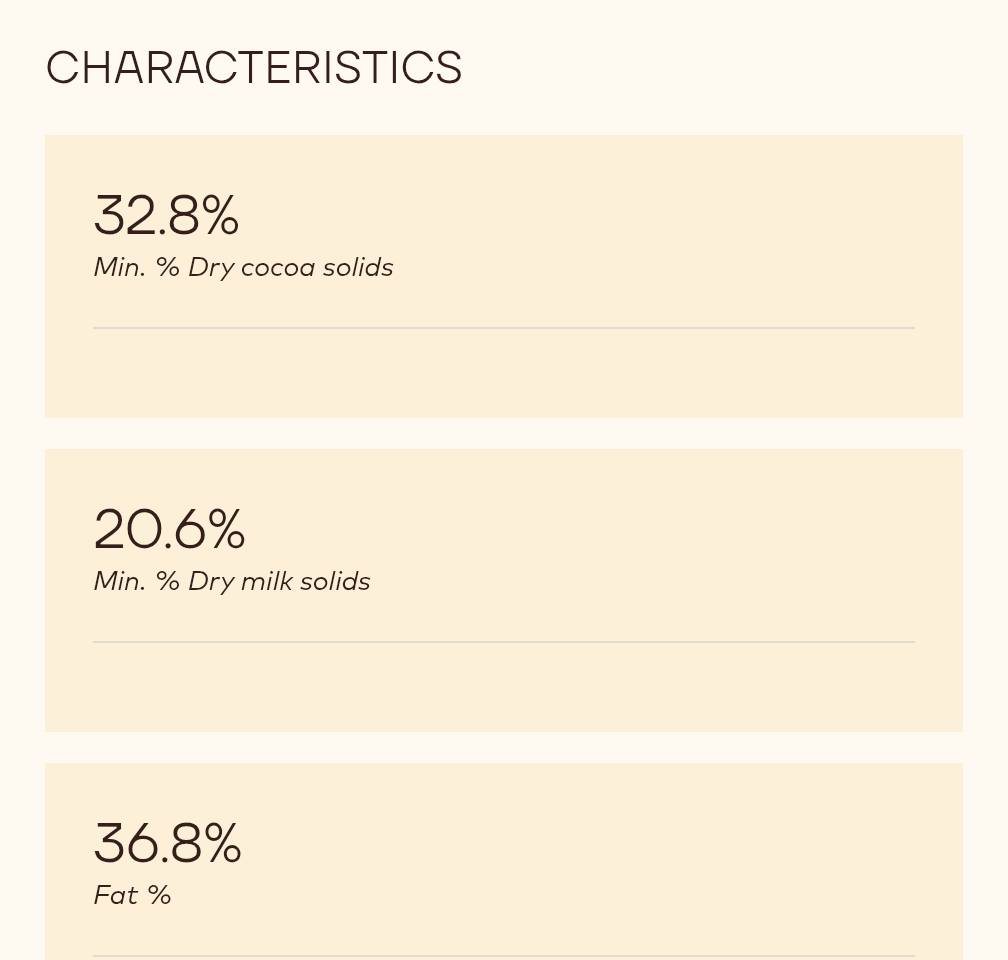Click the gap between cocoa and milk cards

tap(504, 433)
